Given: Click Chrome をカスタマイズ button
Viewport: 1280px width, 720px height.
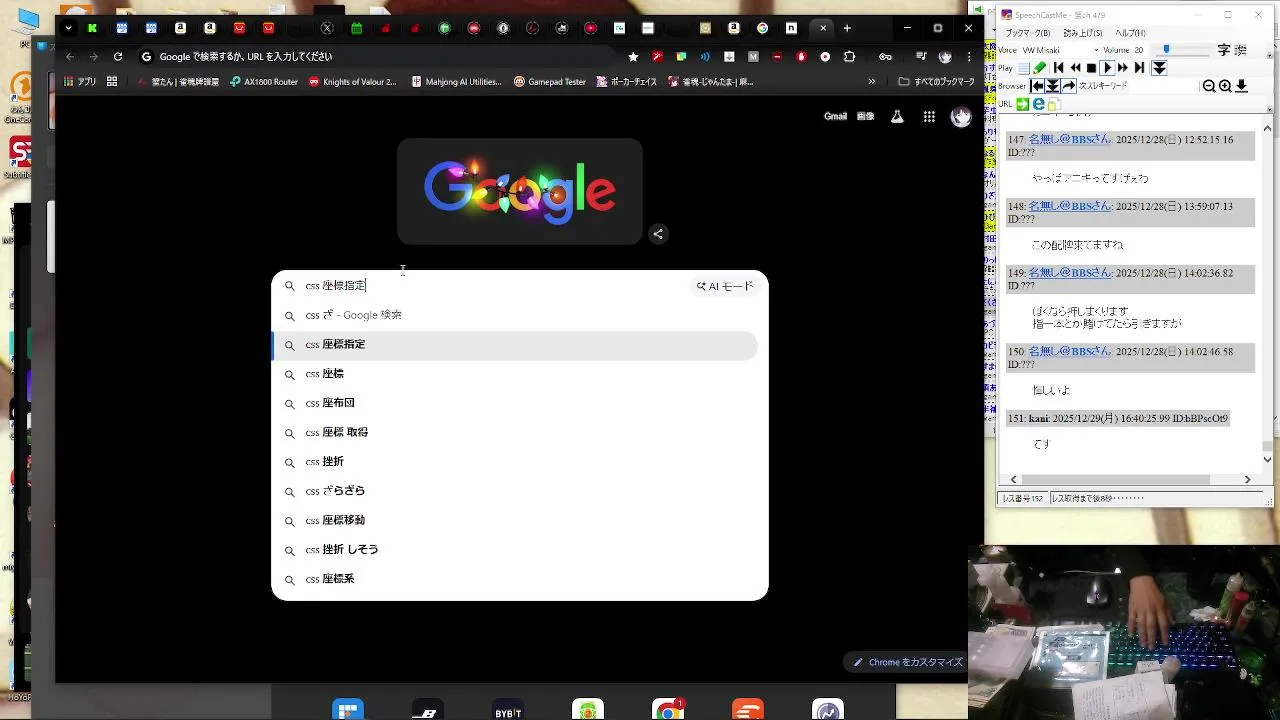Looking at the screenshot, I should (908, 662).
